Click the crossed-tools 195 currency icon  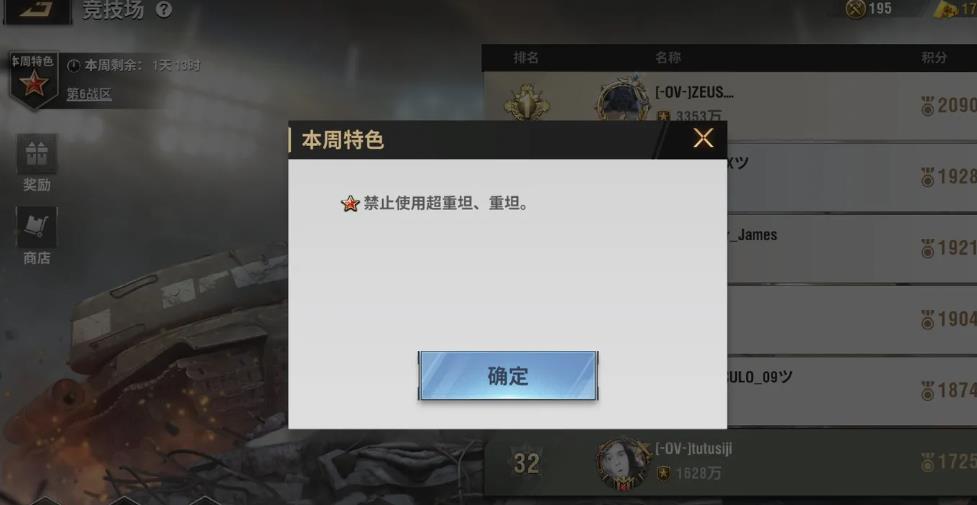856,9
